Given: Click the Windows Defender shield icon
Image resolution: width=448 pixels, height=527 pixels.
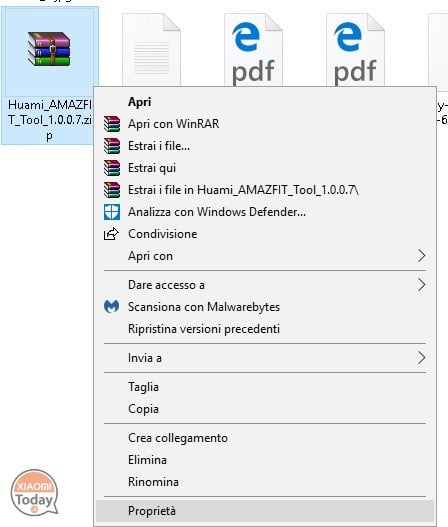Looking at the screenshot, I should (112, 212).
